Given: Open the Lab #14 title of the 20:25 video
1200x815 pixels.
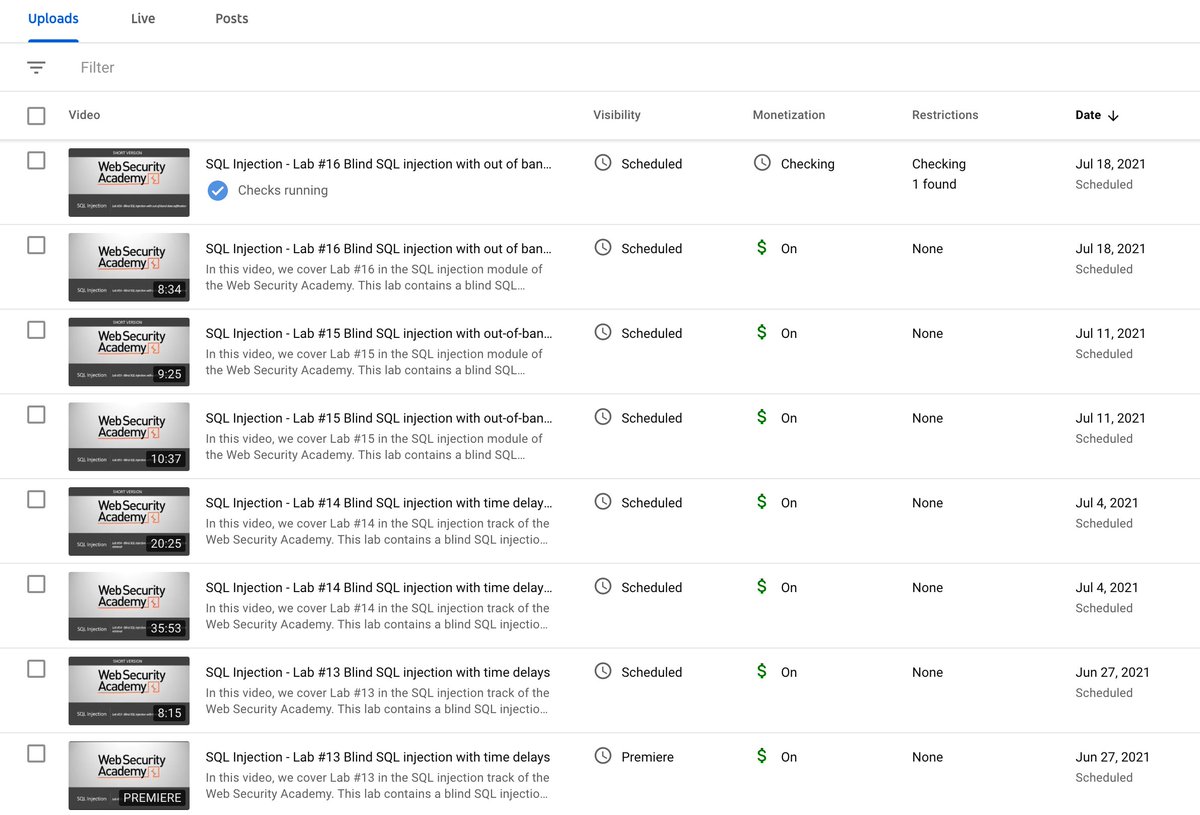Looking at the screenshot, I should tap(378, 503).
